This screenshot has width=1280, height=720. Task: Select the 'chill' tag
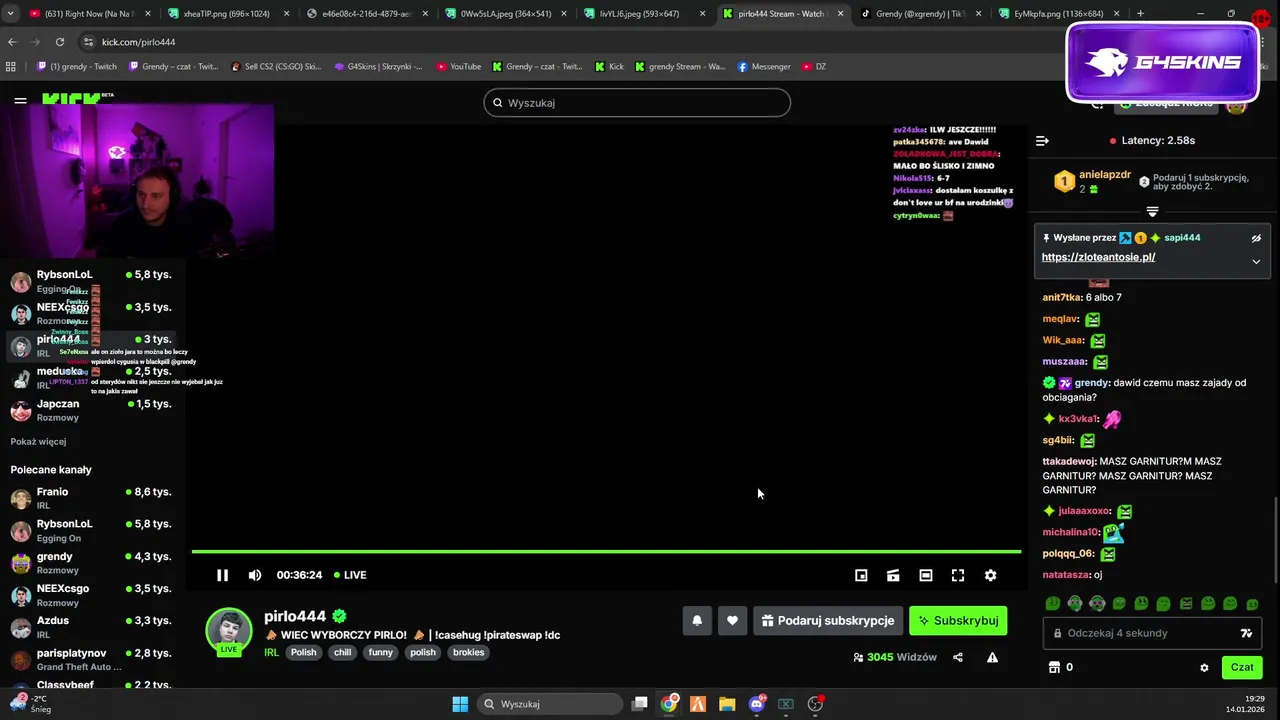[342, 652]
